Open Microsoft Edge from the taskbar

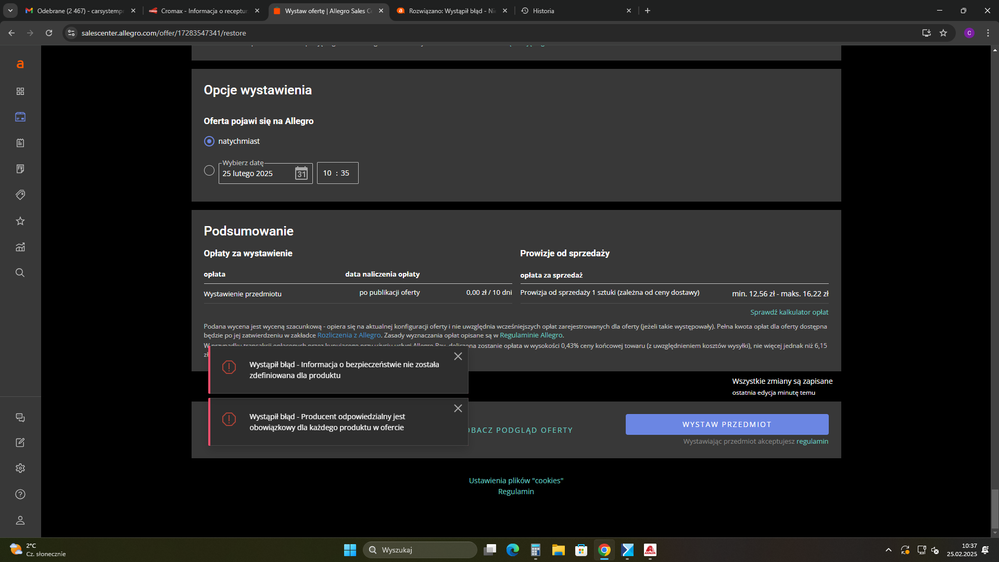pos(513,550)
